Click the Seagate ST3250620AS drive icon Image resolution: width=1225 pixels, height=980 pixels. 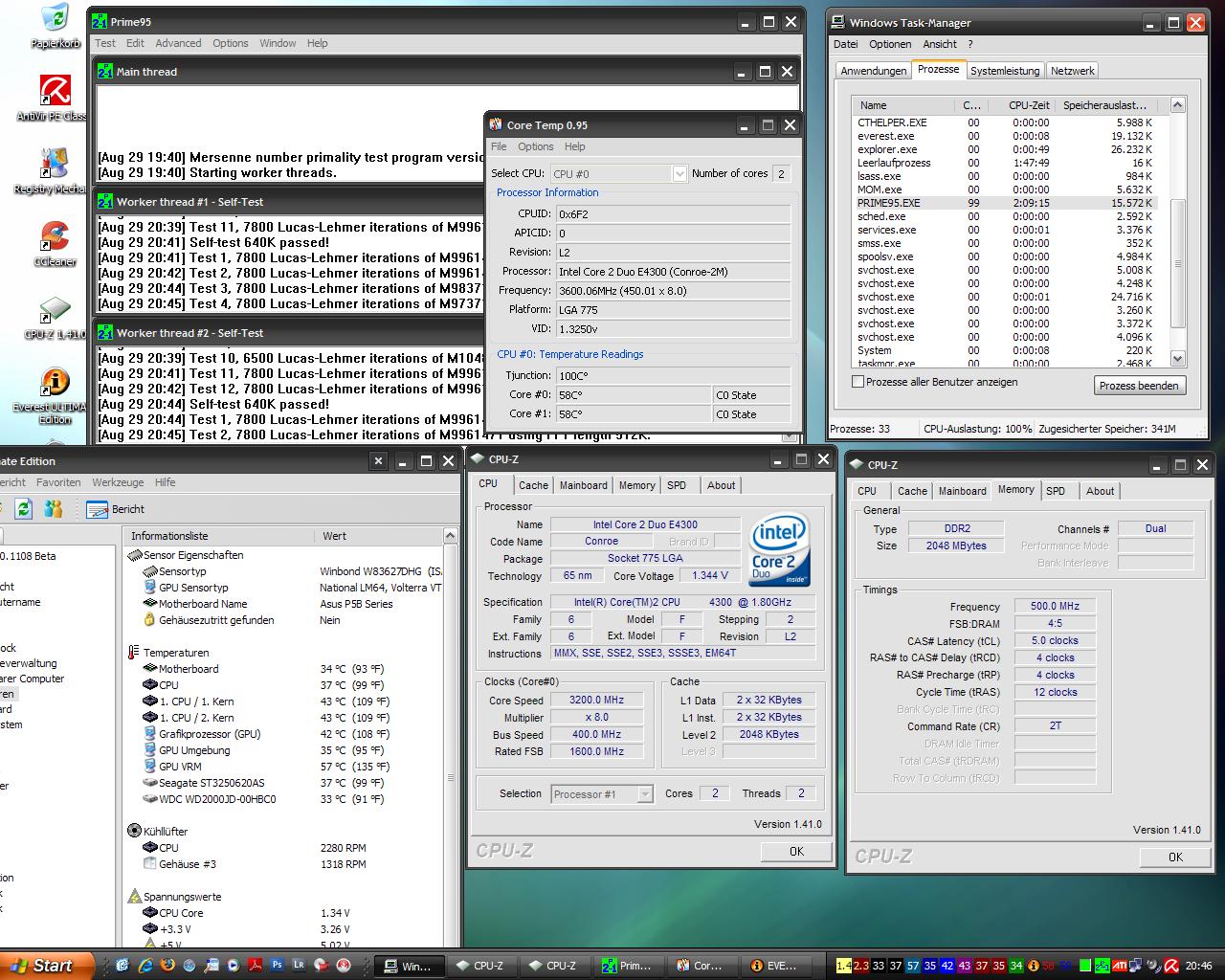pyautogui.click(x=150, y=783)
